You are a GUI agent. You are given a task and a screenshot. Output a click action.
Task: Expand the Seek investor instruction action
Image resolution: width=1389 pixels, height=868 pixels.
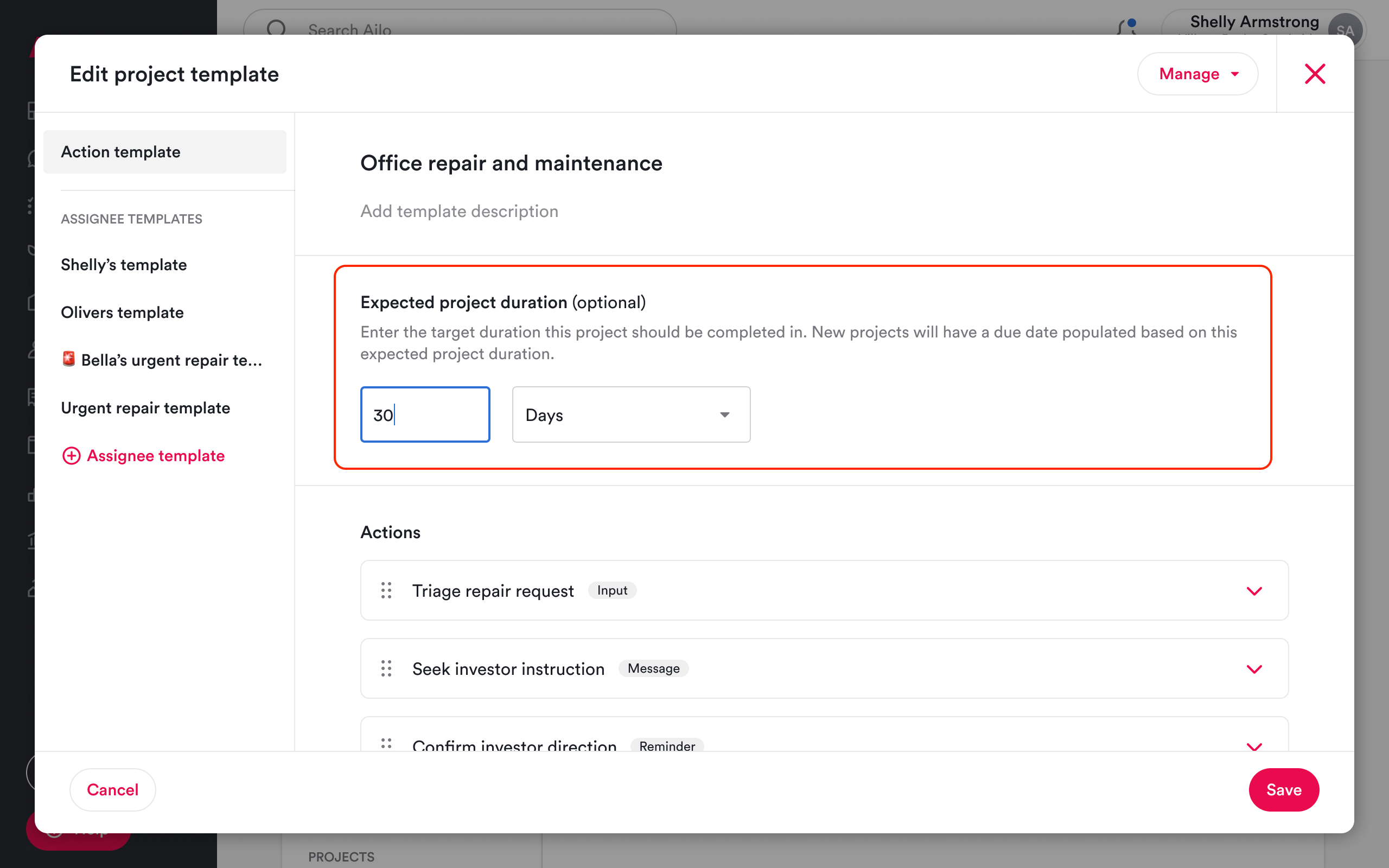pyautogui.click(x=1254, y=669)
